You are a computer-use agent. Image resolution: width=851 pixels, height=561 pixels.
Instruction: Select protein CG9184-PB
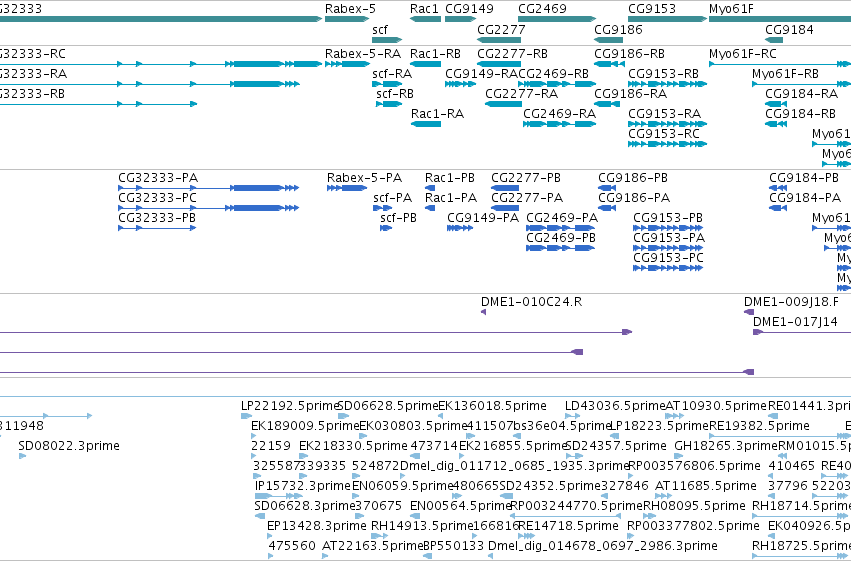click(x=778, y=188)
